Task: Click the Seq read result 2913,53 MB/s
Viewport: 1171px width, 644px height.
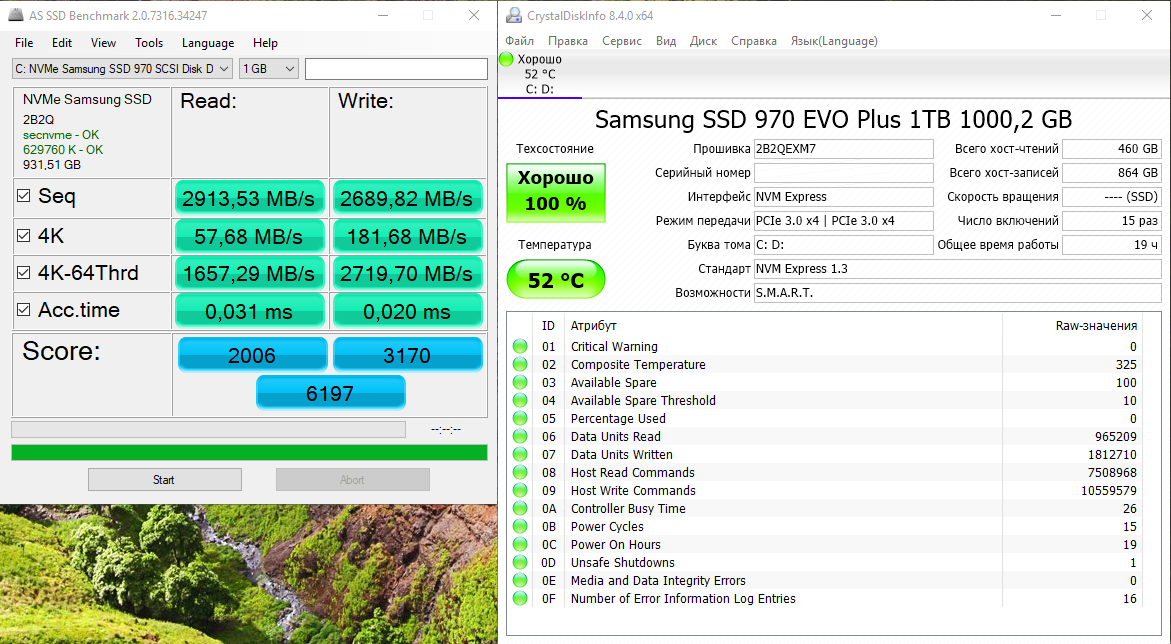Action: [249, 198]
